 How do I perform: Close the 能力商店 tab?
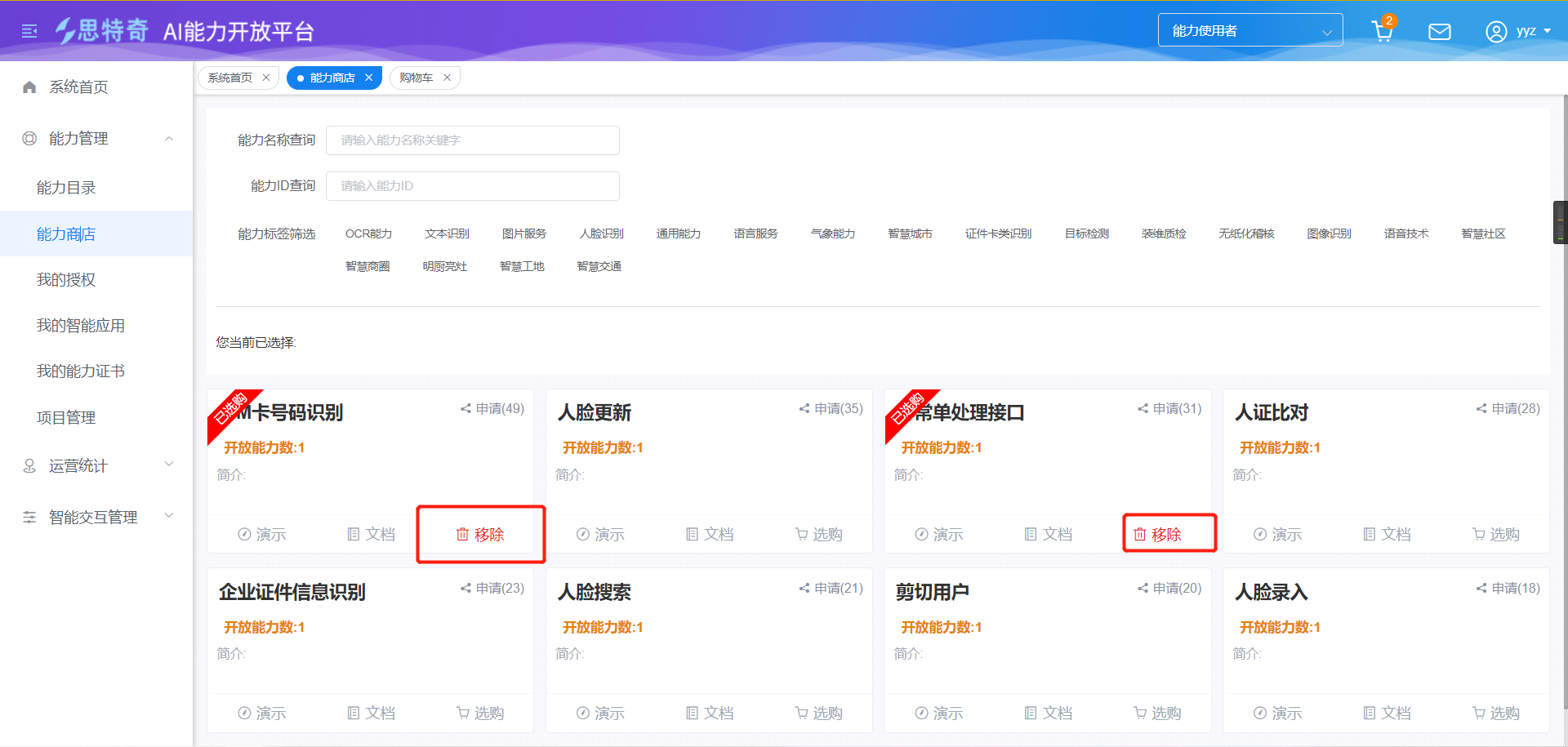tap(369, 78)
